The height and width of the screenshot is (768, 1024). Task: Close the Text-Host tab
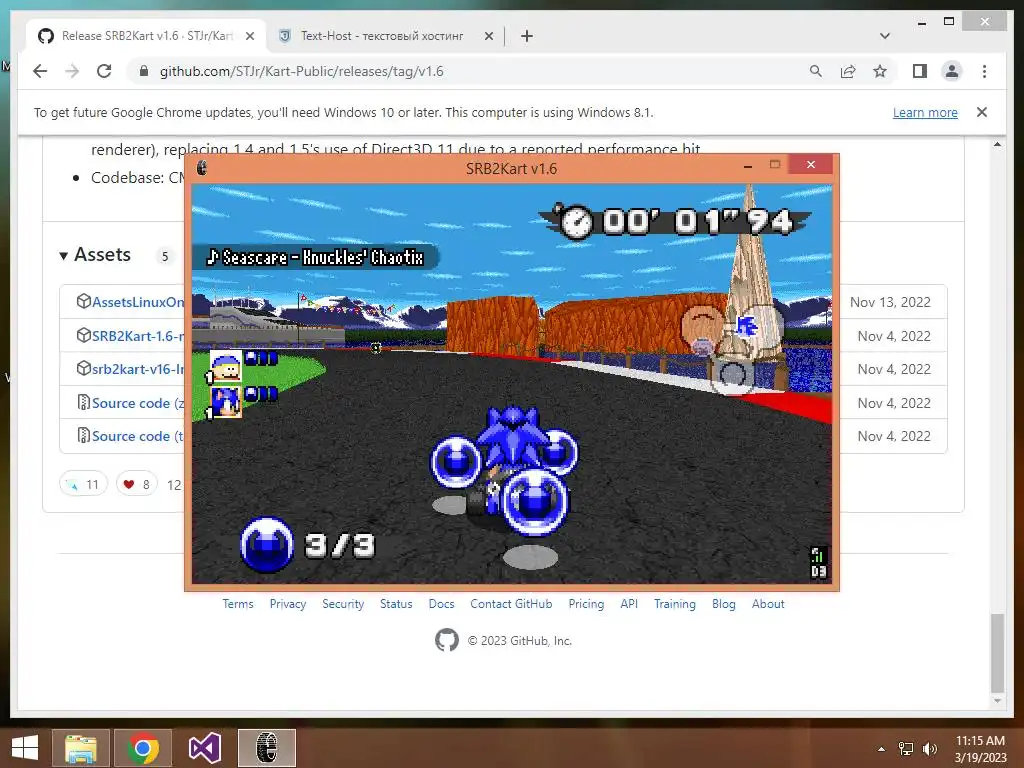[x=488, y=36]
